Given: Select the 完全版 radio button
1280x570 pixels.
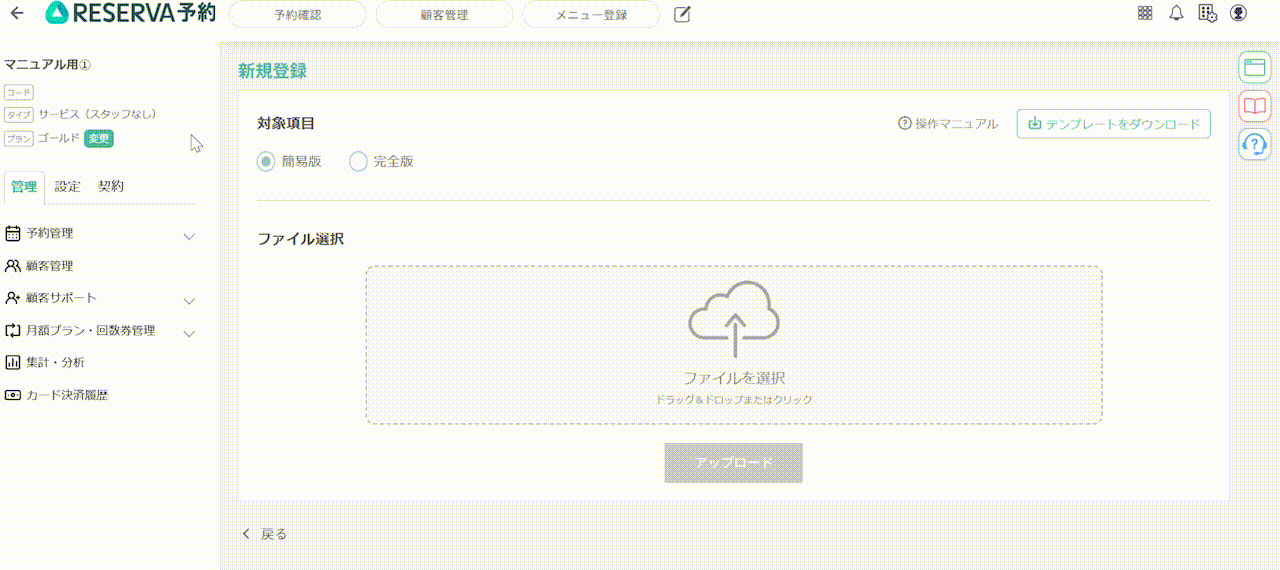Looking at the screenshot, I should [358, 161].
